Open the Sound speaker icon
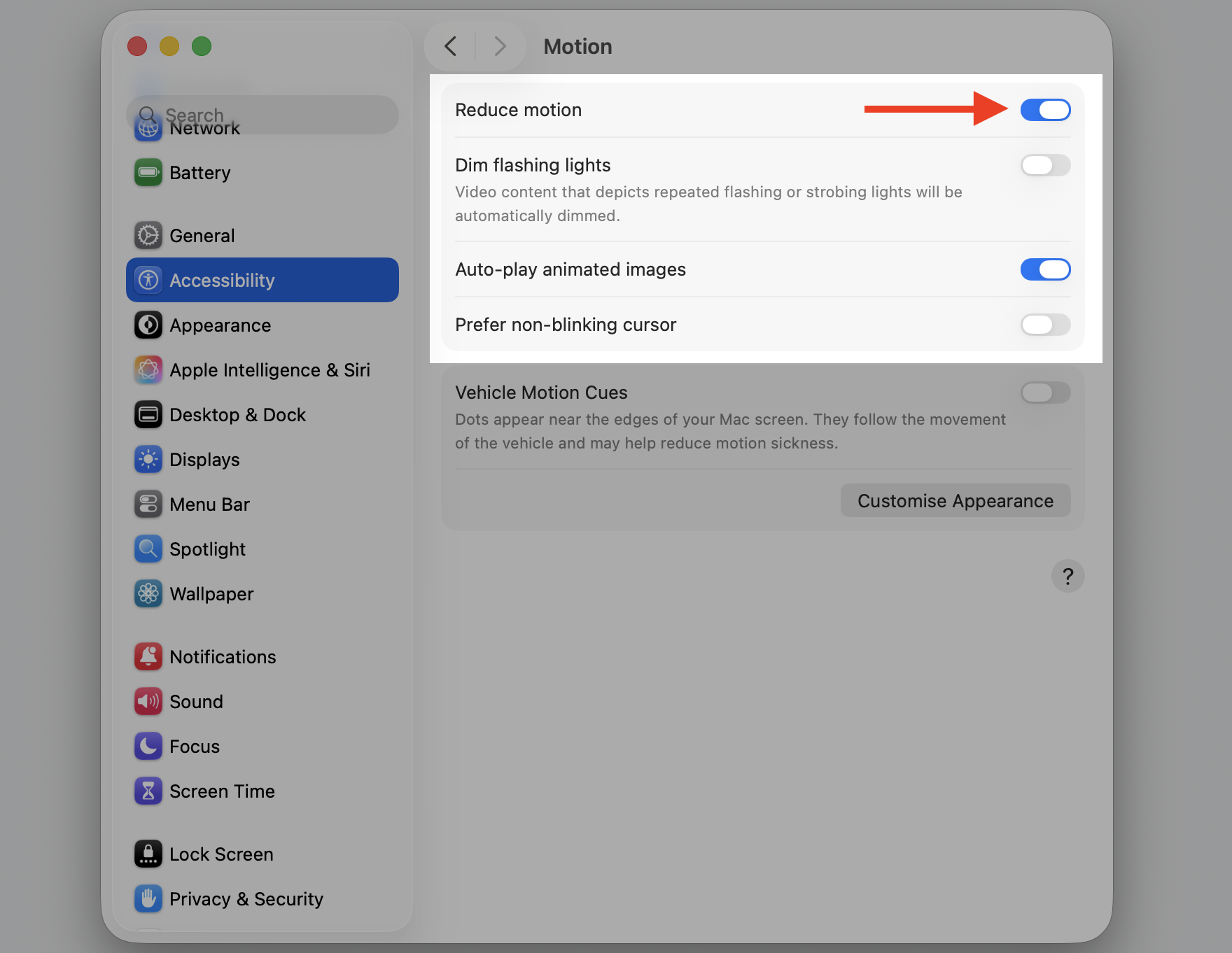 (148, 701)
